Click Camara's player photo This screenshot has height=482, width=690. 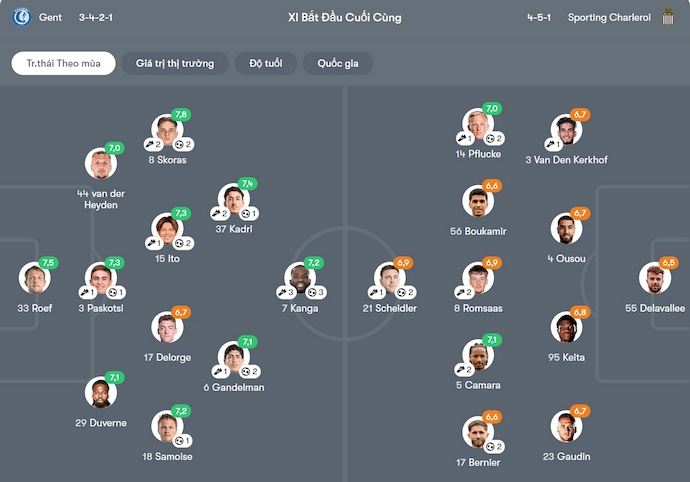[478, 355]
